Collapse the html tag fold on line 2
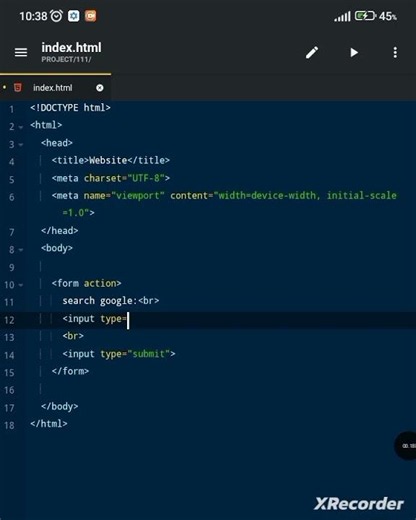The width and height of the screenshot is (416, 520). [x=21, y=127]
